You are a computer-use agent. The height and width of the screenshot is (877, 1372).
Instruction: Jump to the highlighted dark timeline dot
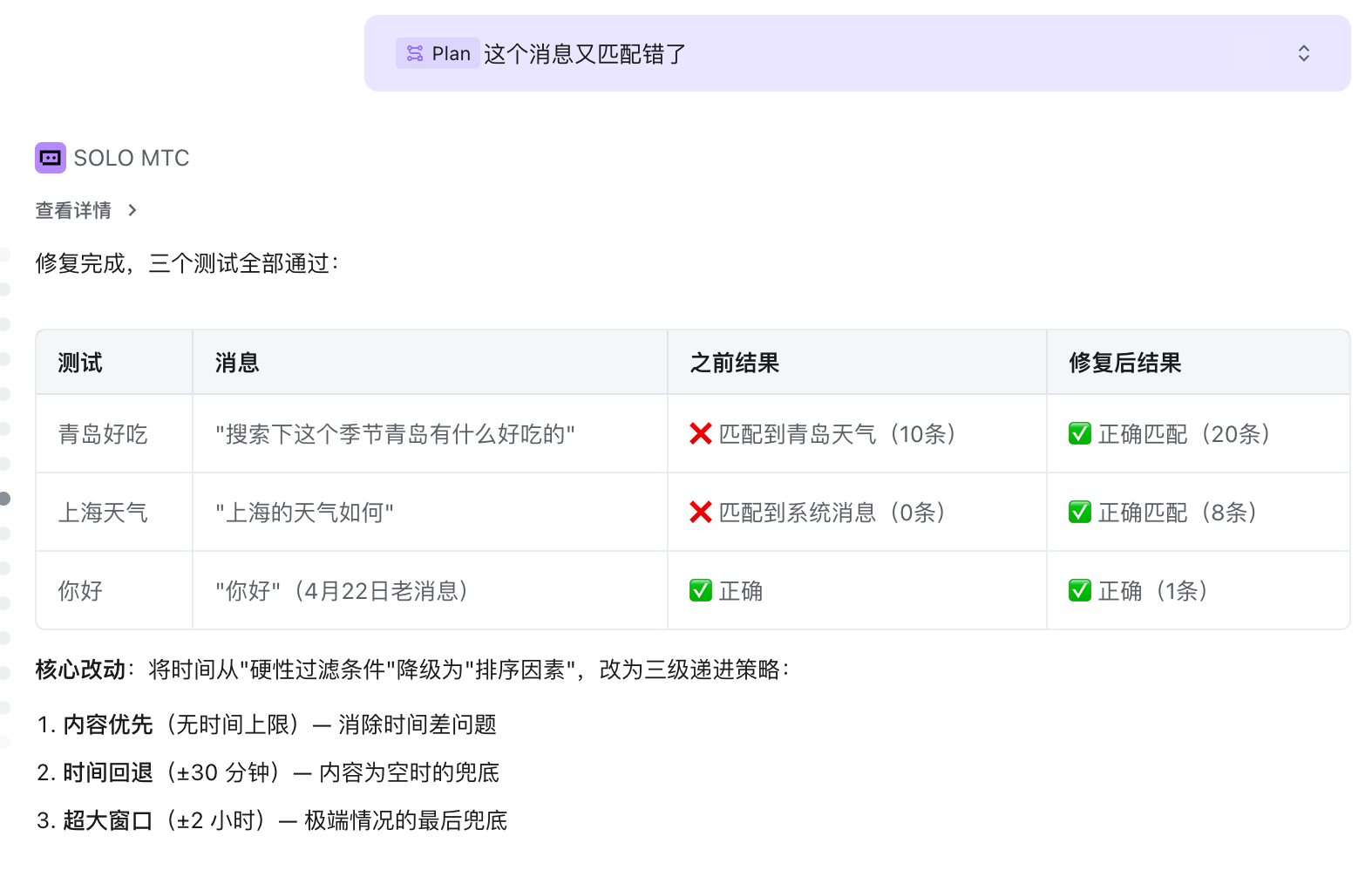tap(4, 499)
